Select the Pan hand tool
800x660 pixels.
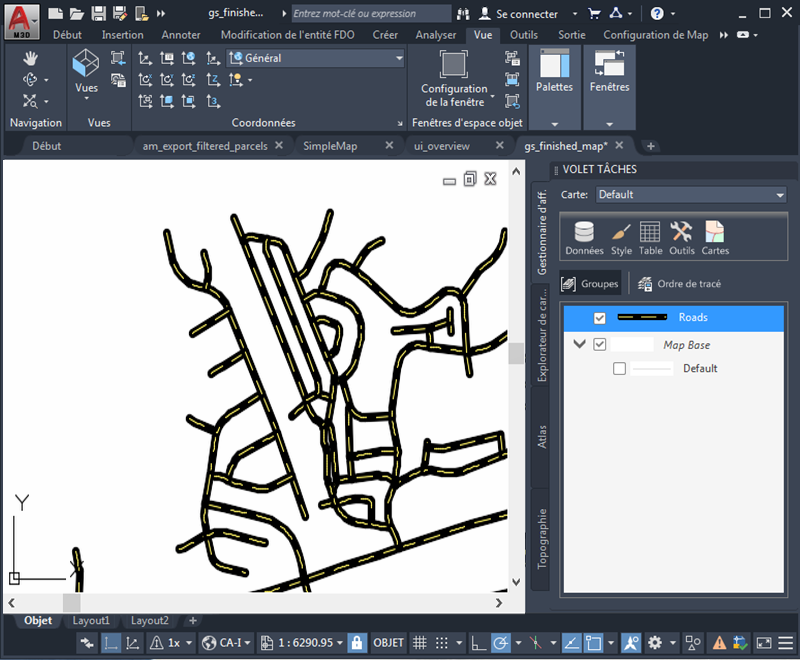coord(30,58)
